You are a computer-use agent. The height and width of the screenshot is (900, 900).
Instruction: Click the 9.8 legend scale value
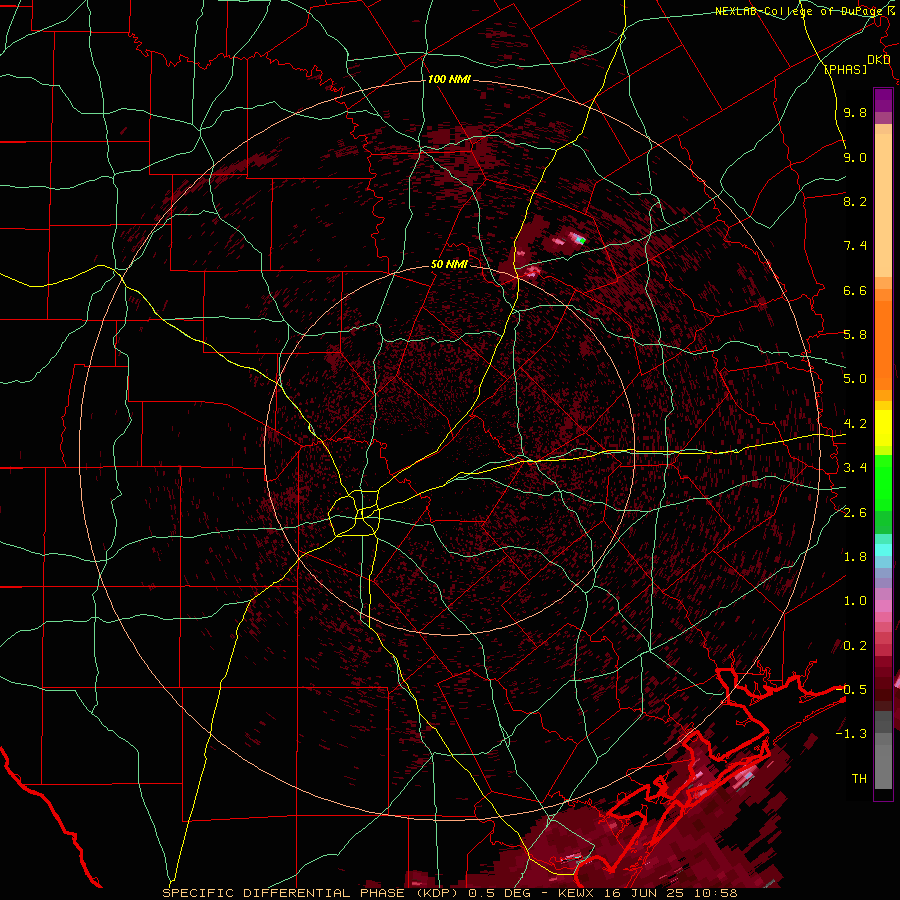point(855,113)
